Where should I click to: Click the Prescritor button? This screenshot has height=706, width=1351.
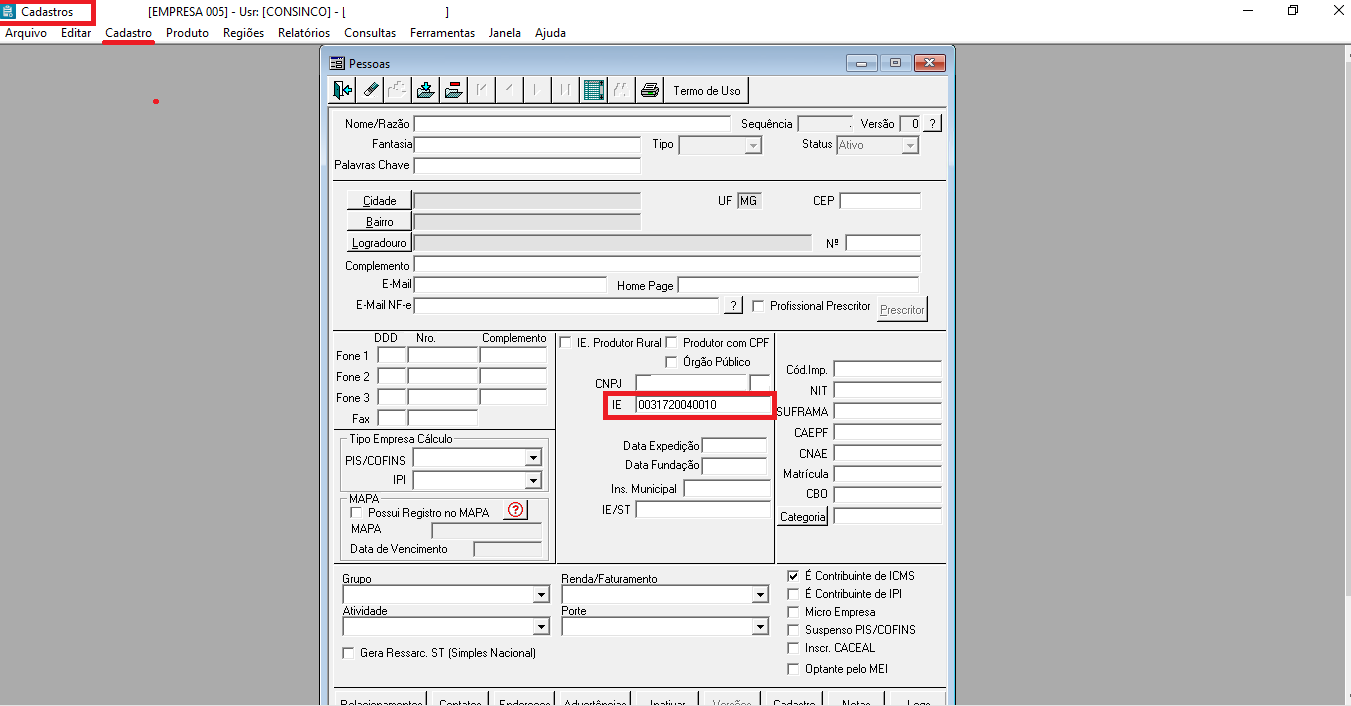point(902,309)
